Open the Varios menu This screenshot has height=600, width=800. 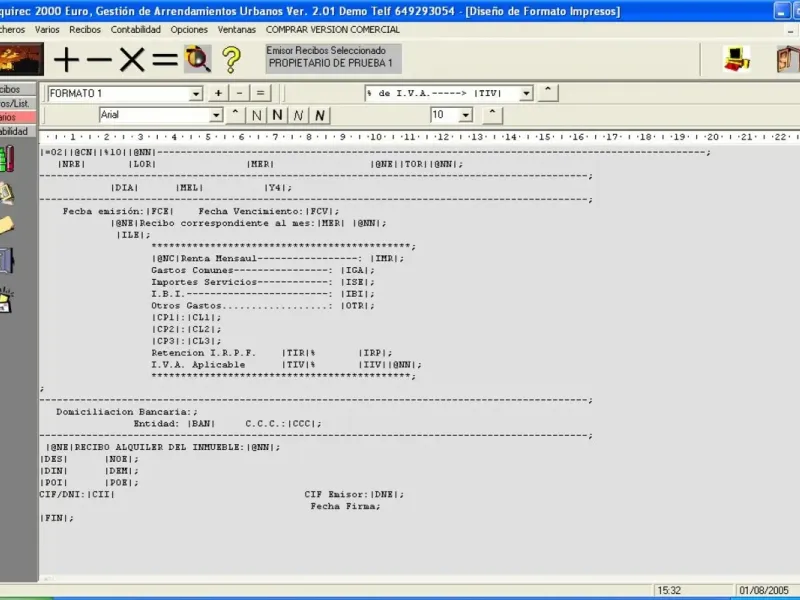point(47,30)
